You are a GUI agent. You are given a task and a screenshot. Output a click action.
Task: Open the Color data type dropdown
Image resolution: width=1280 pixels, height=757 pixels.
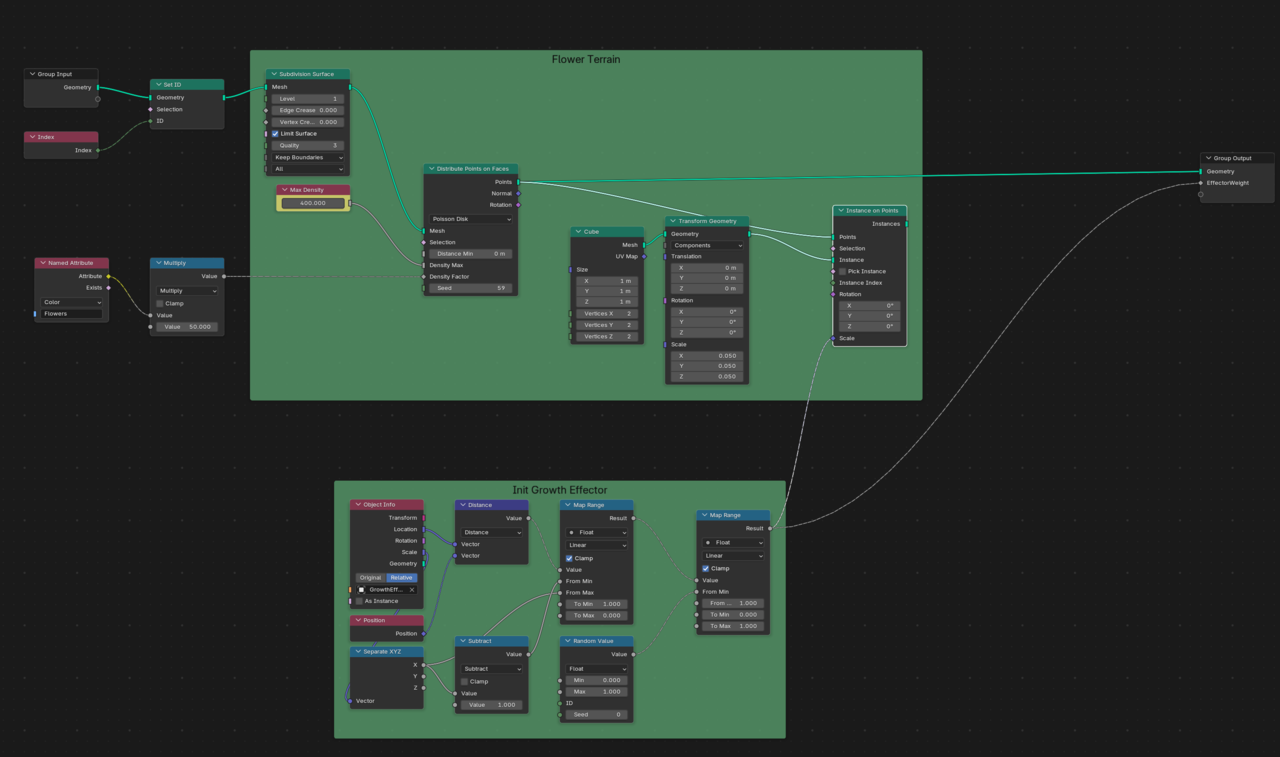point(71,302)
